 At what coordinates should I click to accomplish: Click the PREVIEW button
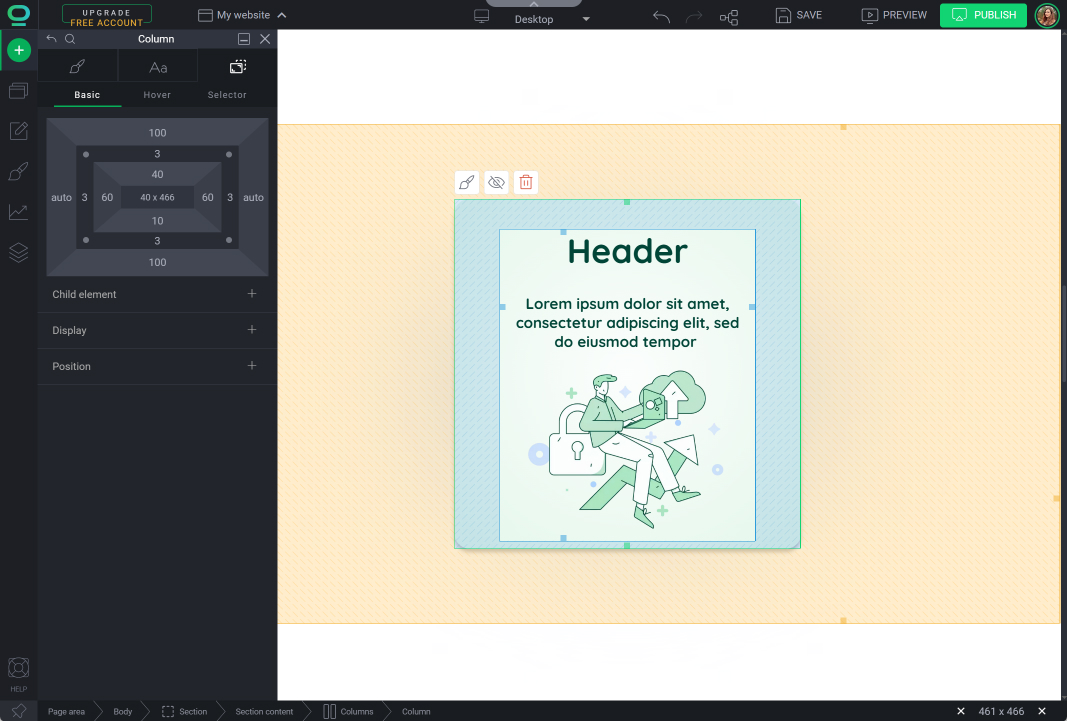tap(894, 15)
